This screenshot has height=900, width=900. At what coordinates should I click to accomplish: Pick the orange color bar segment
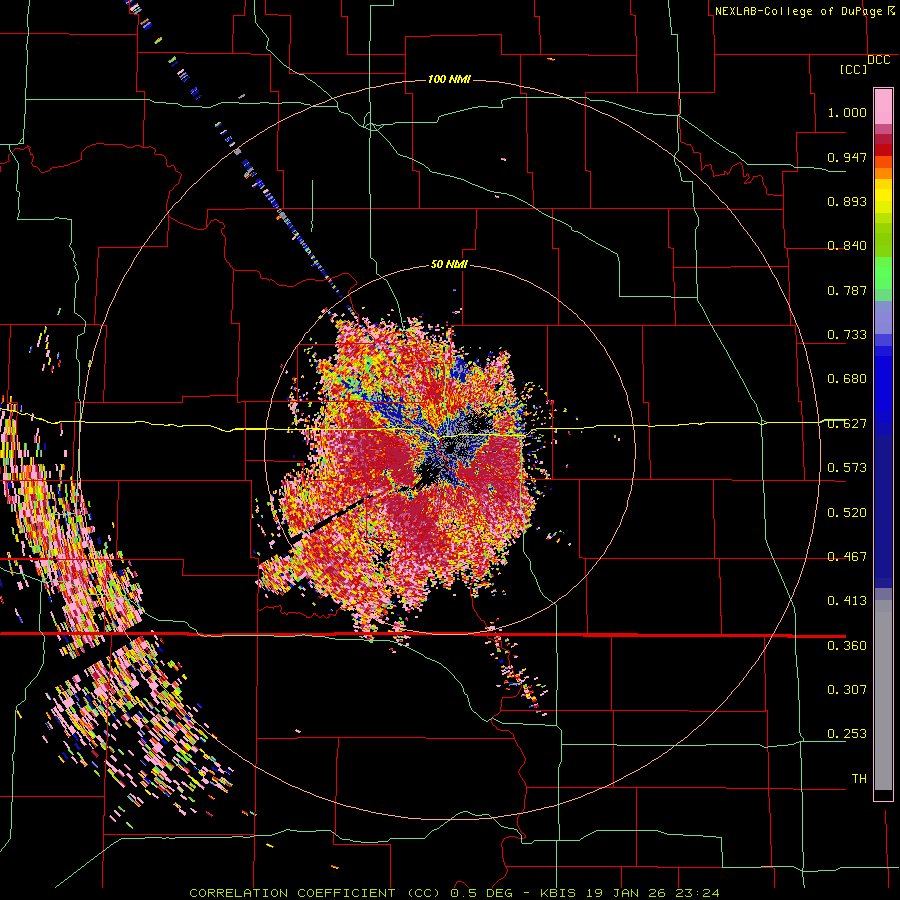[x=883, y=173]
